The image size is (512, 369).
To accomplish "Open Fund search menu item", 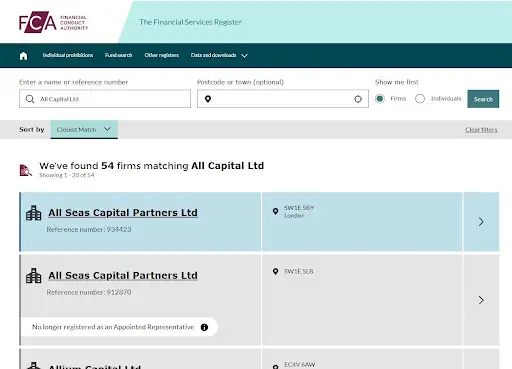I will [118, 55].
